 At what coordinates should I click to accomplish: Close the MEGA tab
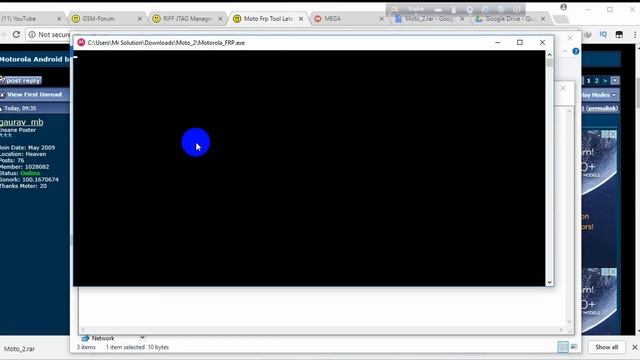382,19
